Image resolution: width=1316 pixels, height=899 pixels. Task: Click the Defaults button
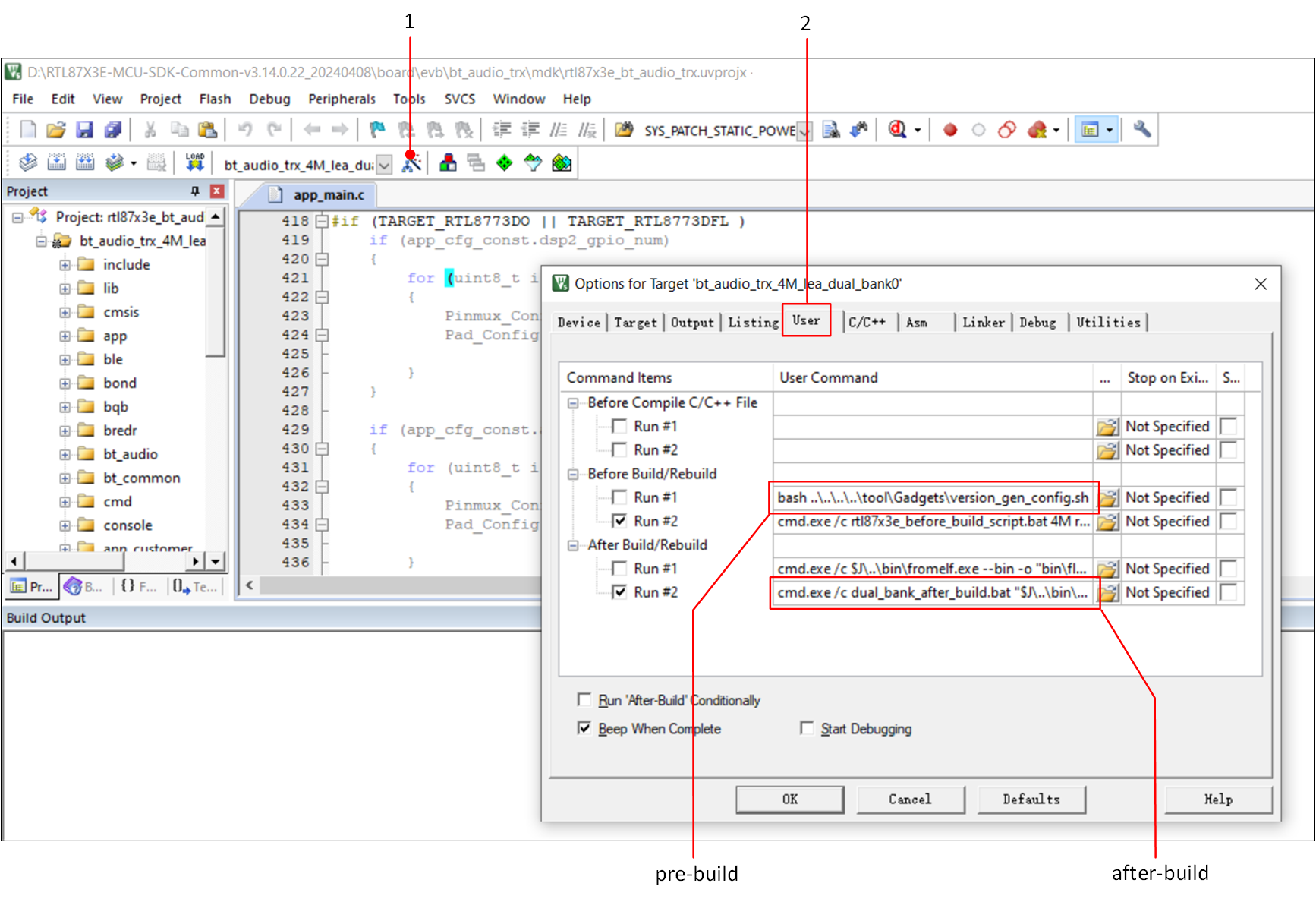pos(1031,800)
